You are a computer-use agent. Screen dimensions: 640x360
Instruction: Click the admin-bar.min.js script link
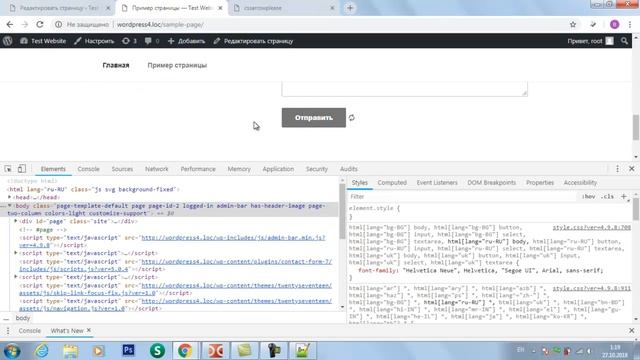coord(233,238)
